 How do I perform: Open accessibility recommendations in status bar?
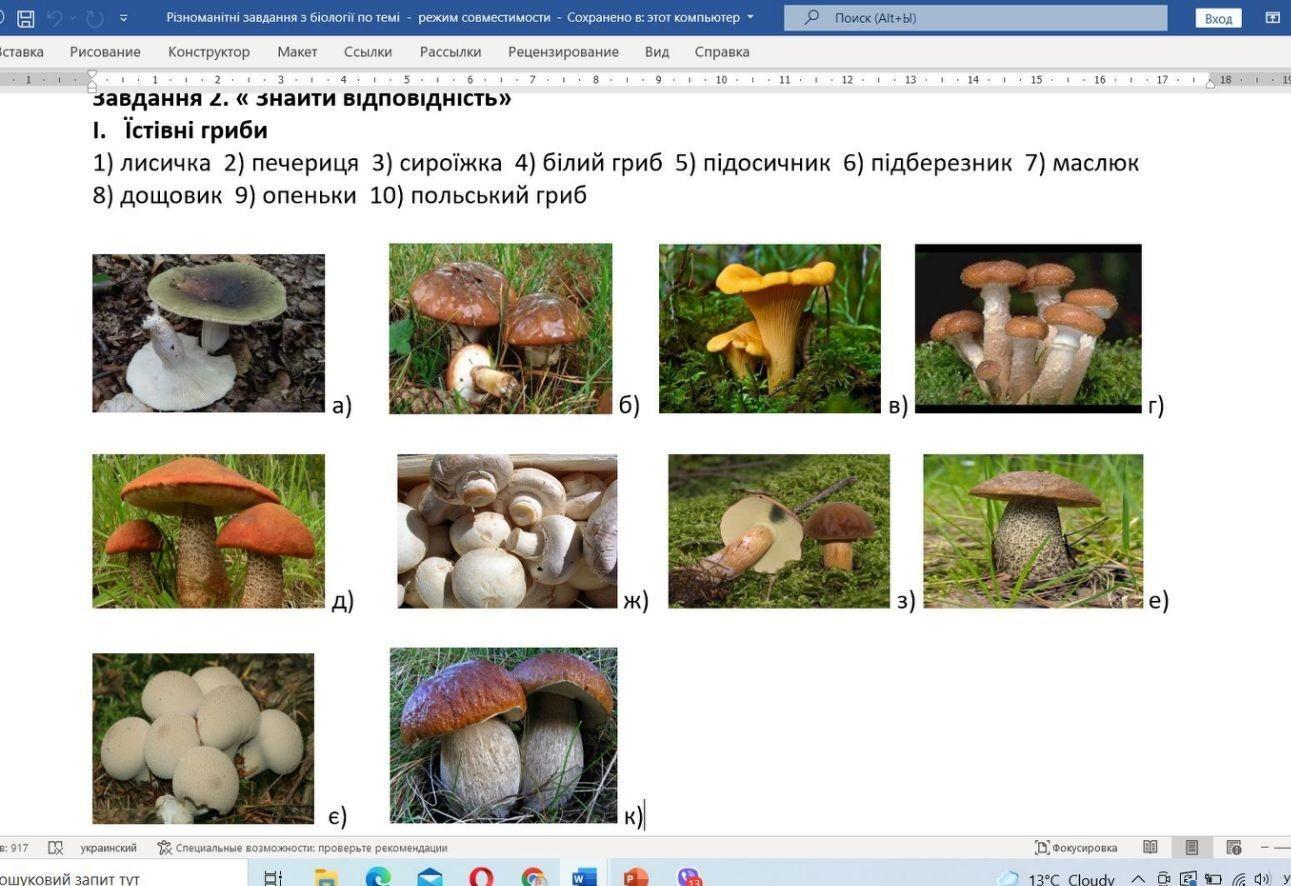pos(302,848)
